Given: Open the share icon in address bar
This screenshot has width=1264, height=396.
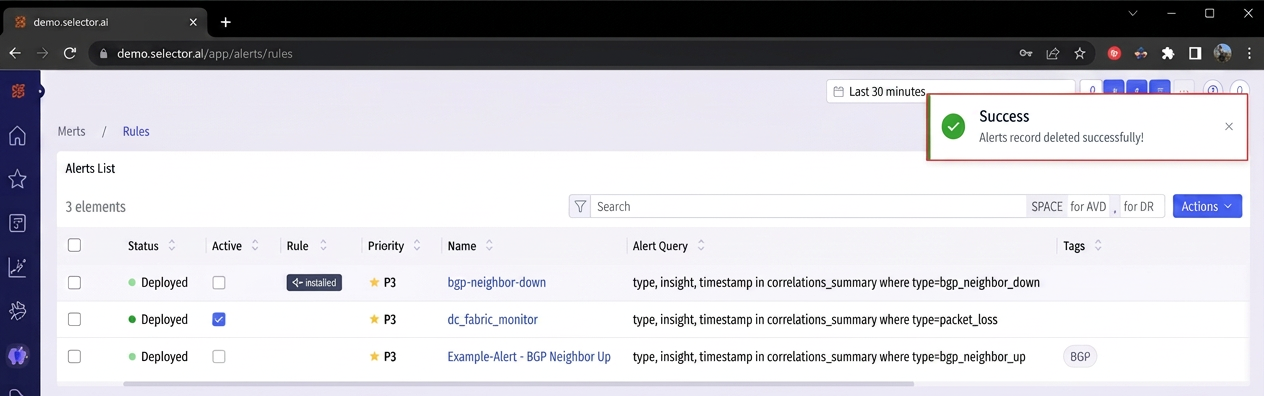Looking at the screenshot, I should [1053, 53].
